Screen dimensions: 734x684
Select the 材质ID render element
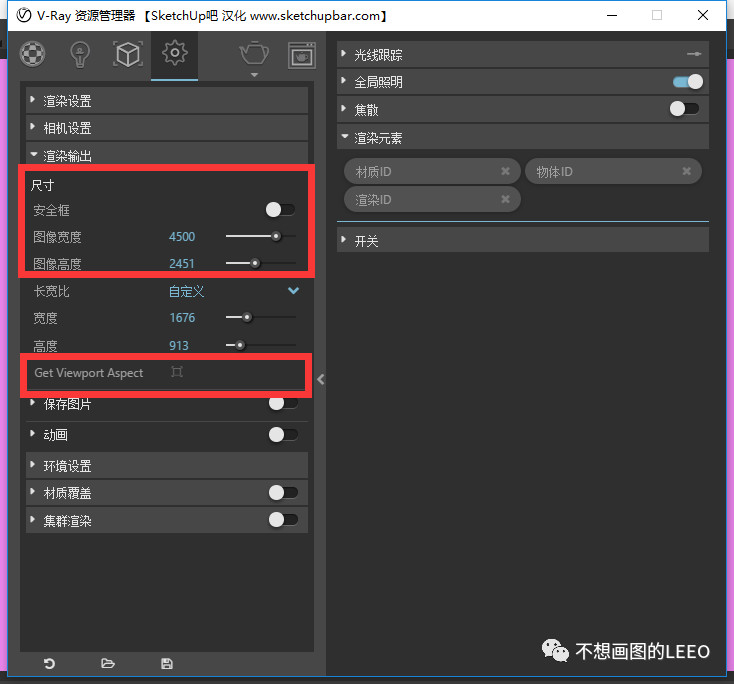[x=432, y=171]
